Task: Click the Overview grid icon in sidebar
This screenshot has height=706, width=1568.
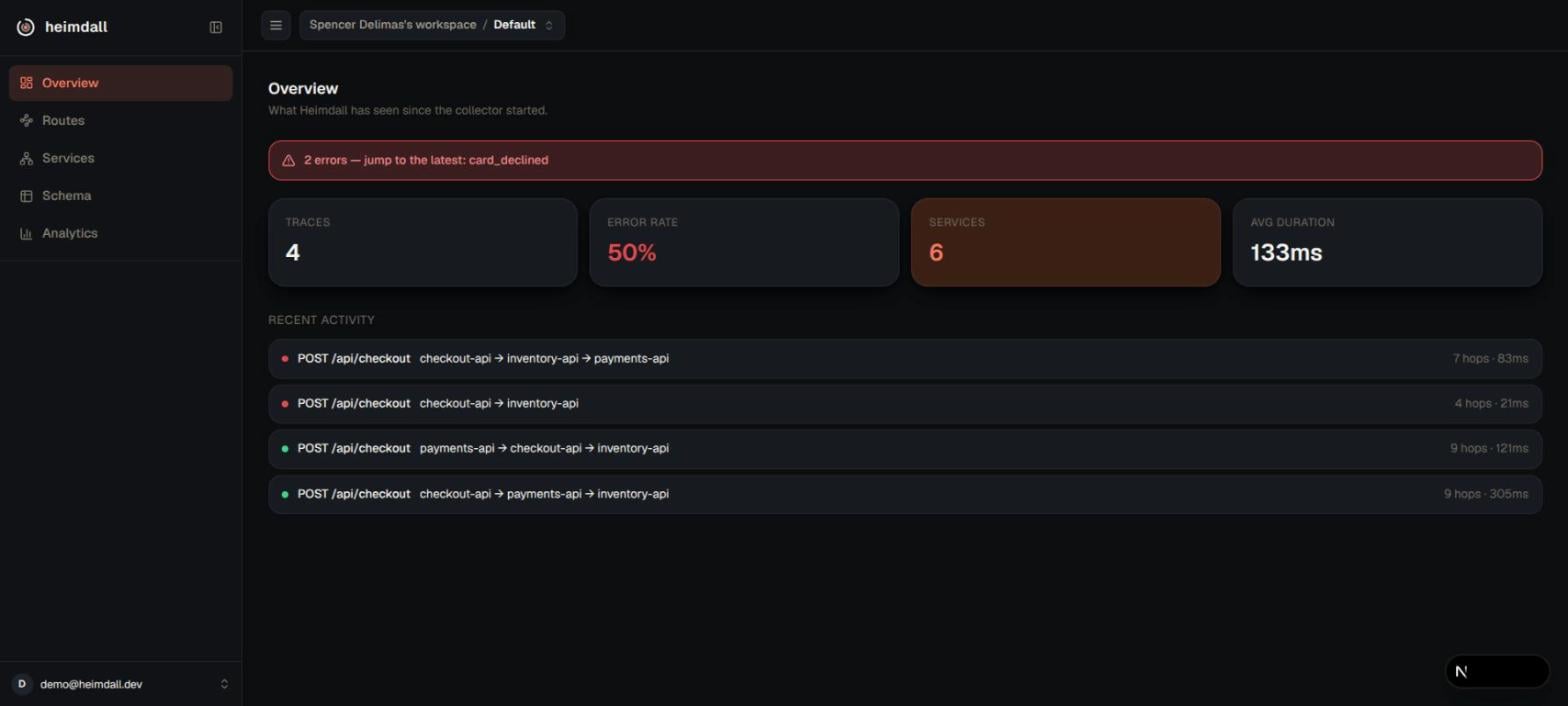Action: pos(26,83)
